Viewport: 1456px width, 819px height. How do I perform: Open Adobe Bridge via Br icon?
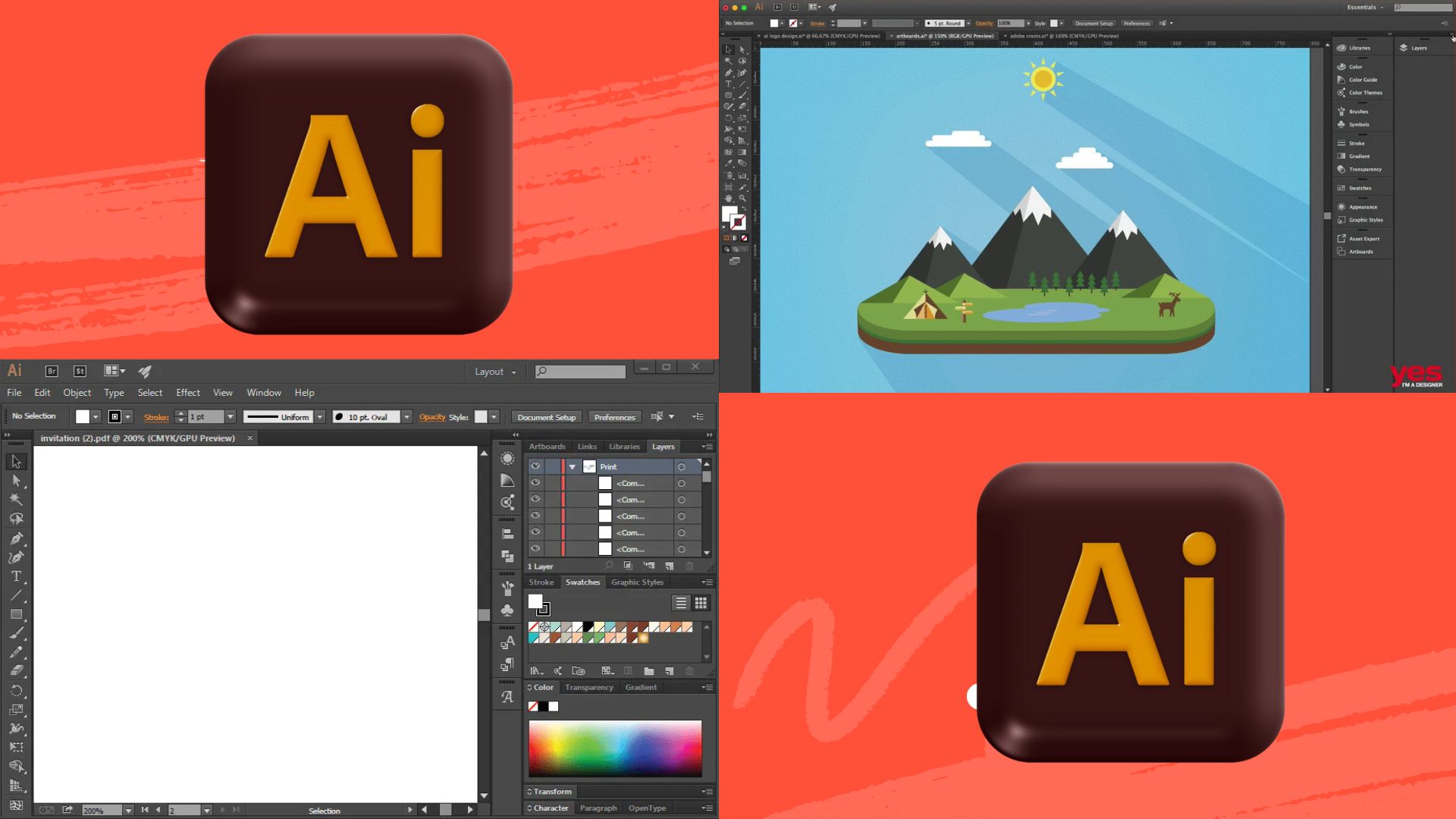[52, 371]
